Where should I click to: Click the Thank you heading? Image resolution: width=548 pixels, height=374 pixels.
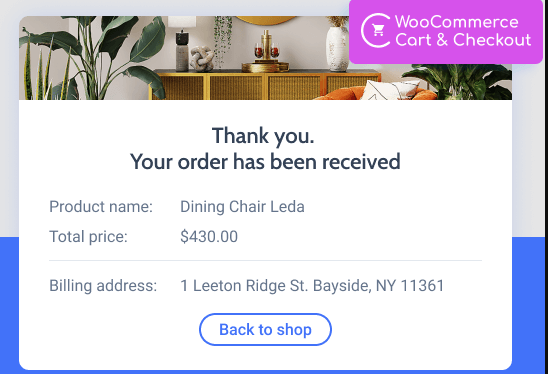(x=263, y=136)
